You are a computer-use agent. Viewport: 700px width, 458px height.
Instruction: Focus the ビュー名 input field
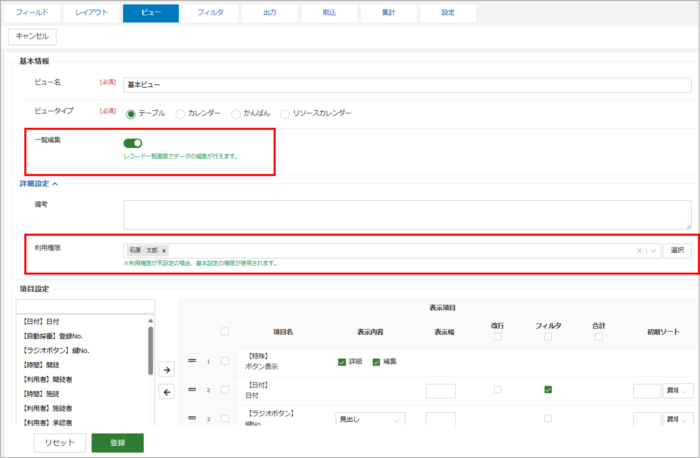pos(407,85)
